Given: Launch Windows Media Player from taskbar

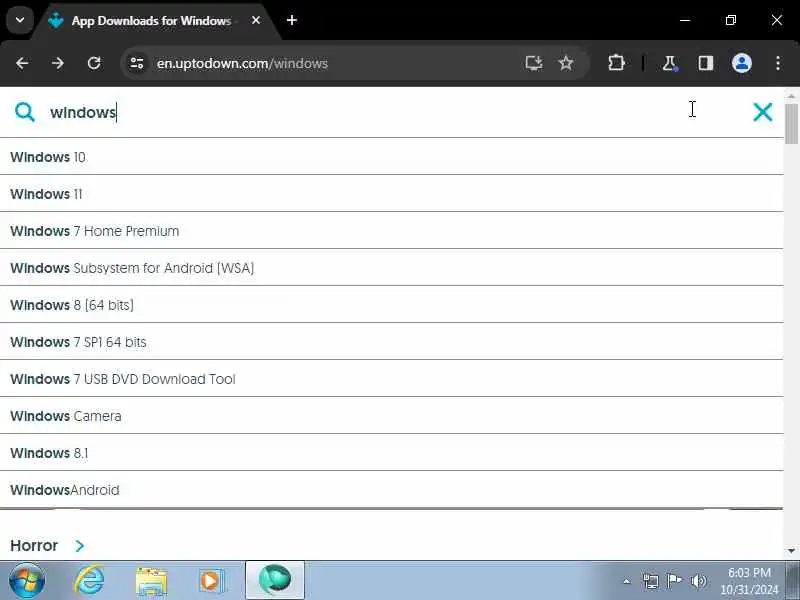Looking at the screenshot, I should pos(211,581).
